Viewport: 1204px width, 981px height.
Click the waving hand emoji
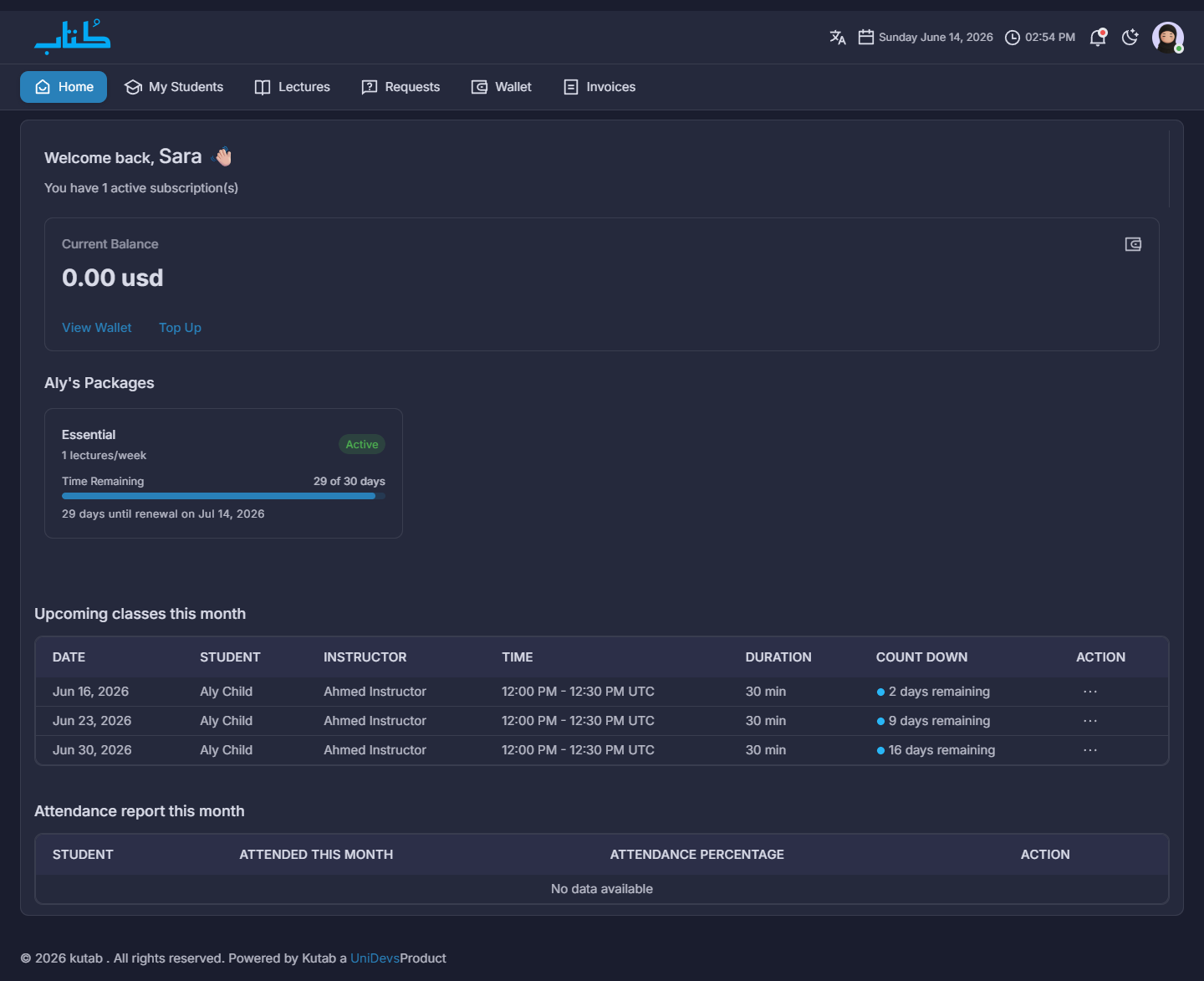click(x=223, y=156)
